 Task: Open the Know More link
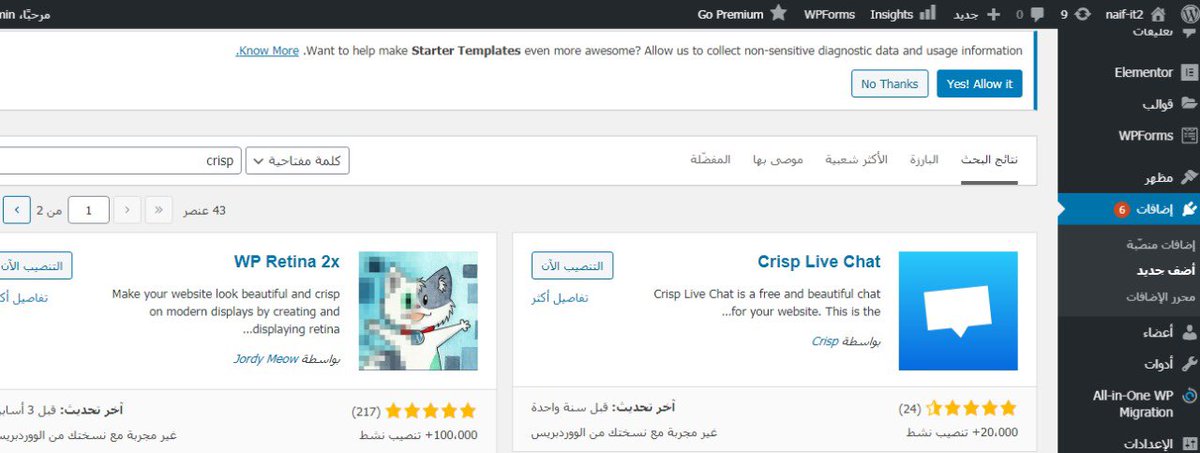click(x=268, y=50)
